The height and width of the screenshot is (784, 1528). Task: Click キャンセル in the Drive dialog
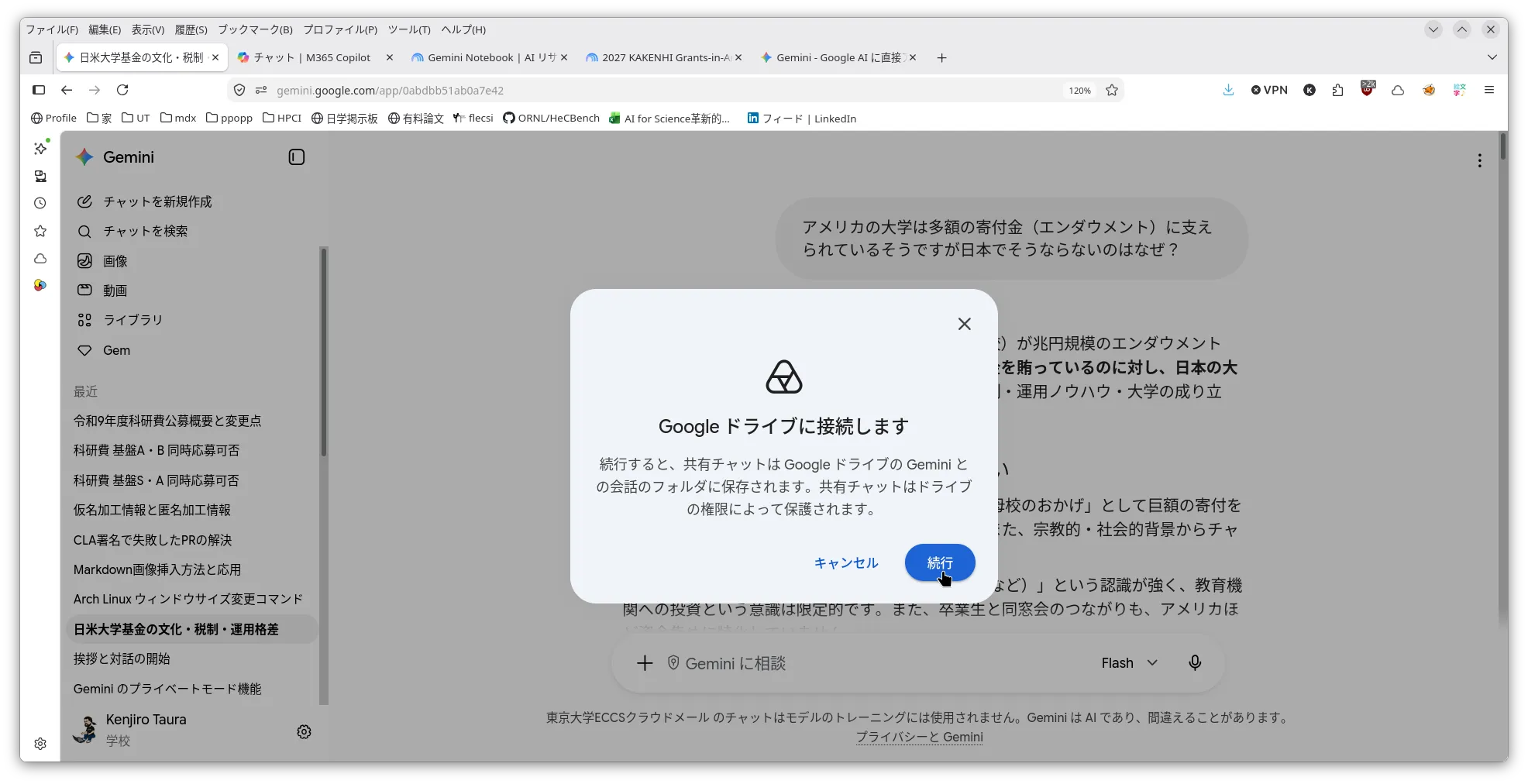(x=846, y=562)
